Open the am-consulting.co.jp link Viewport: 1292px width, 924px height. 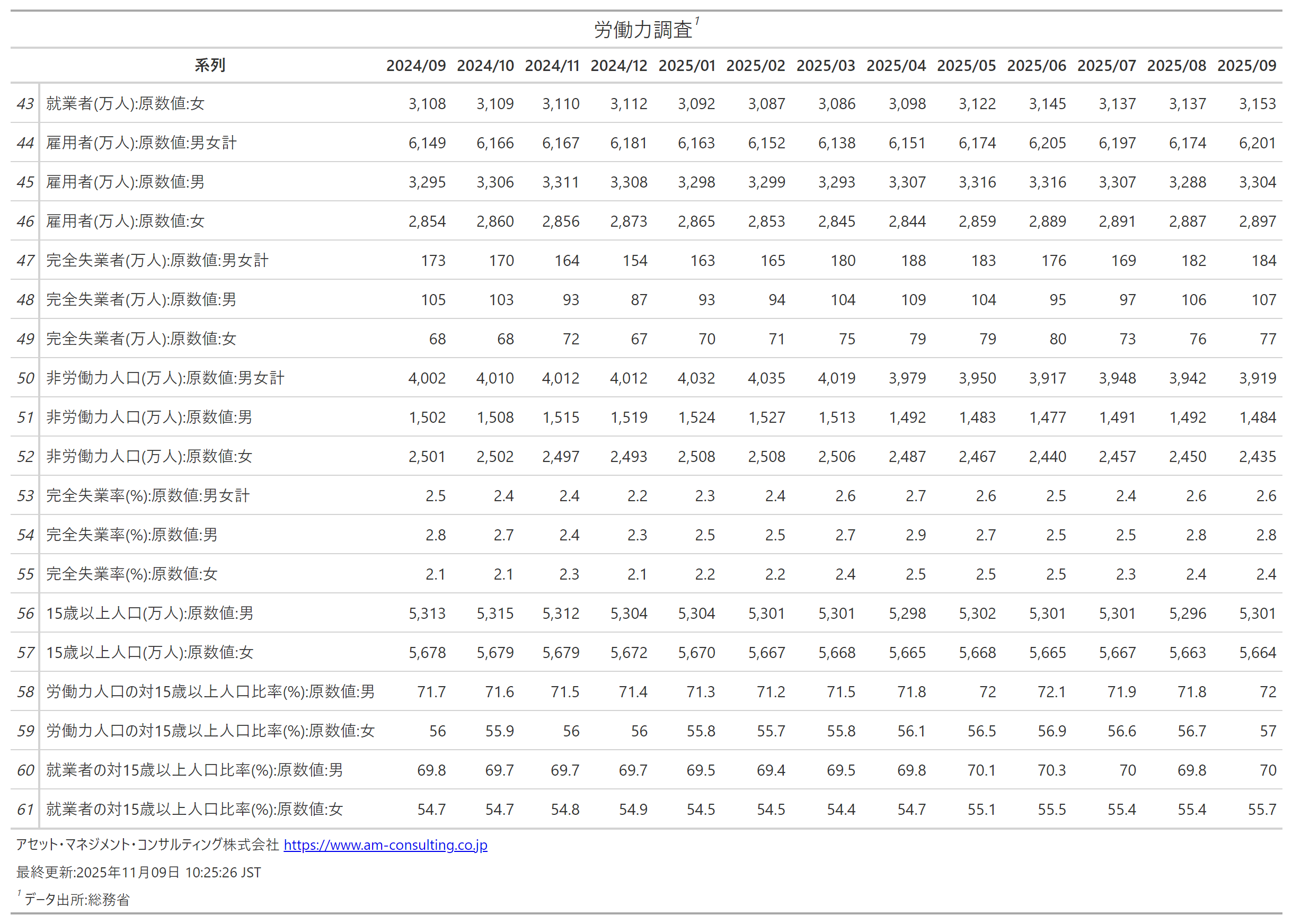pos(385,845)
